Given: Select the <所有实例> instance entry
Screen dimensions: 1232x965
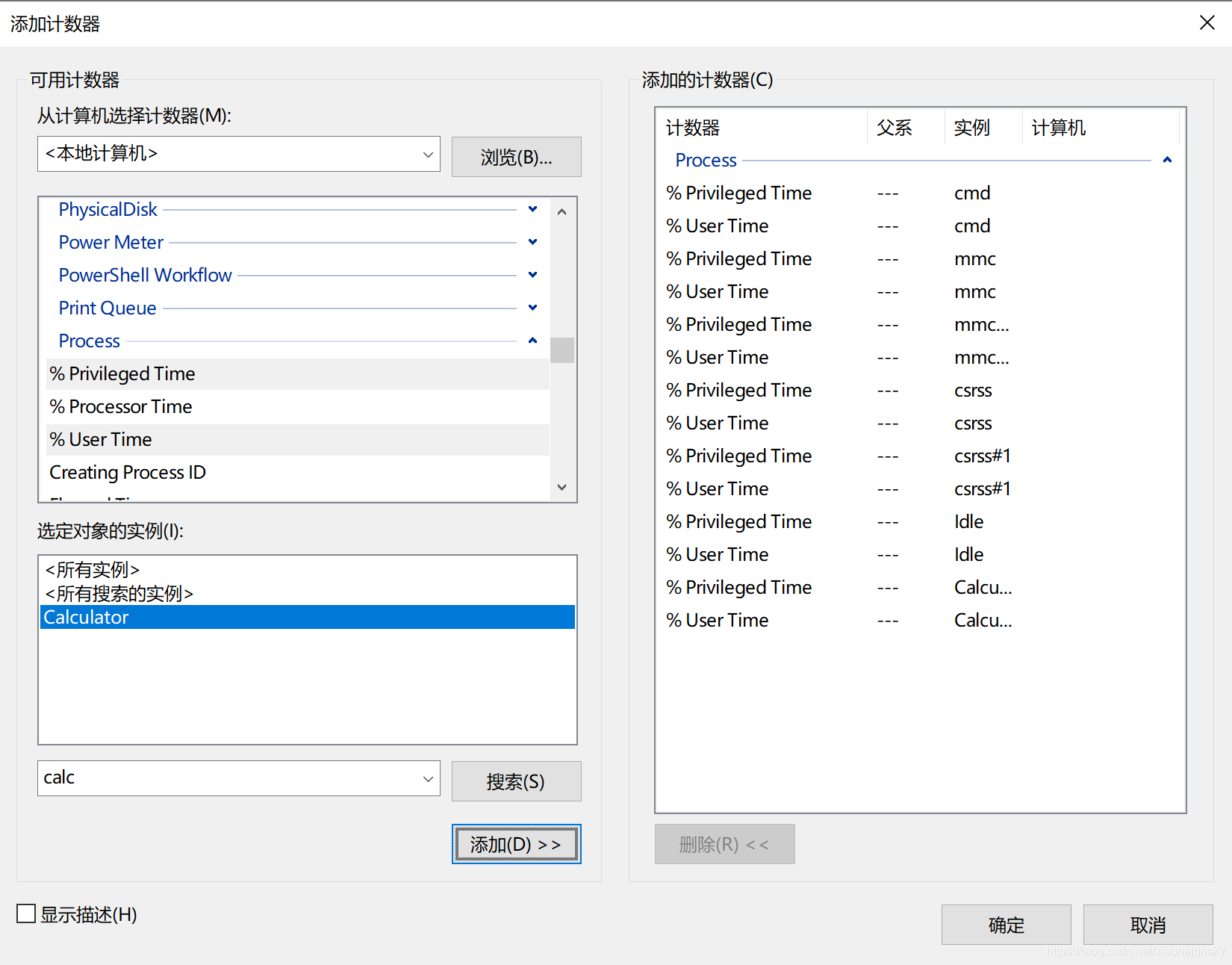Looking at the screenshot, I should 307,570.
